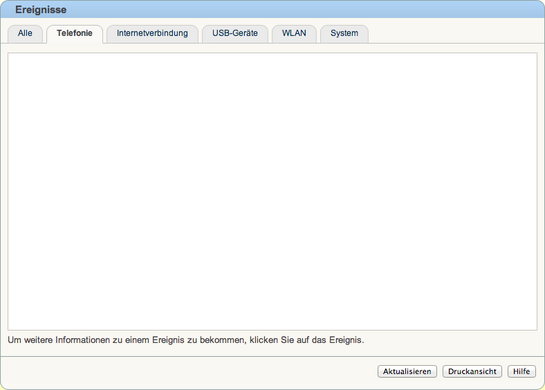Image resolution: width=545 pixels, height=390 pixels.
Task: Go to the WLAN tab
Action: [294, 34]
